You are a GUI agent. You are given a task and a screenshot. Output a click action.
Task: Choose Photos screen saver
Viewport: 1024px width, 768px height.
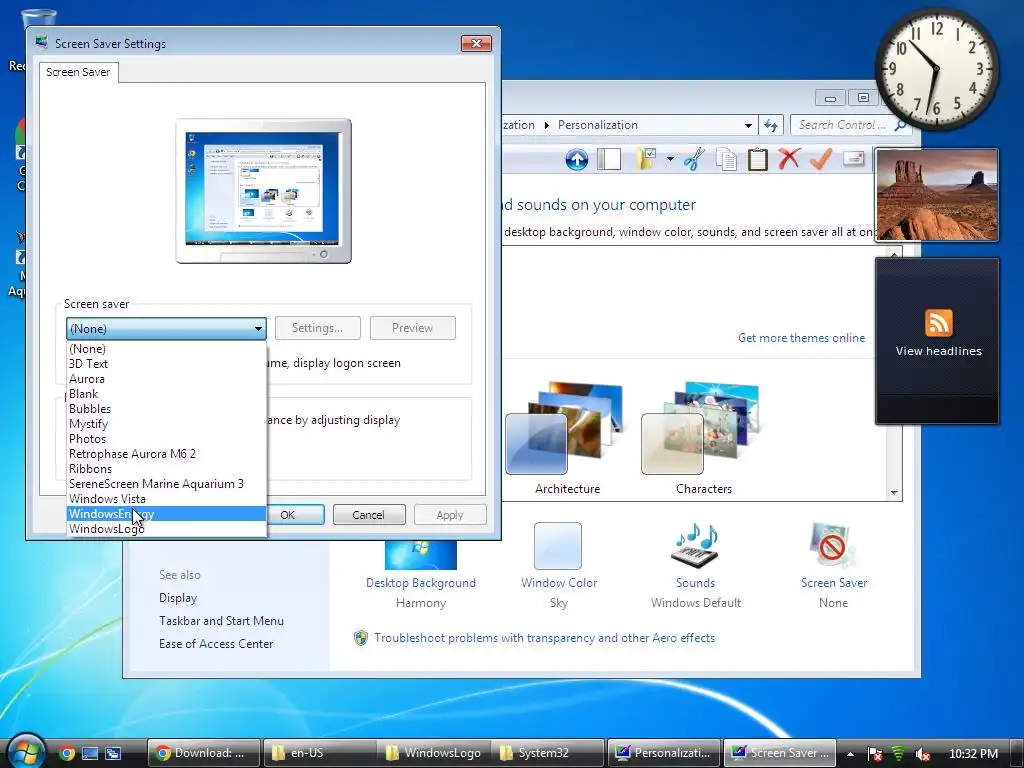pyautogui.click(x=166, y=439)
